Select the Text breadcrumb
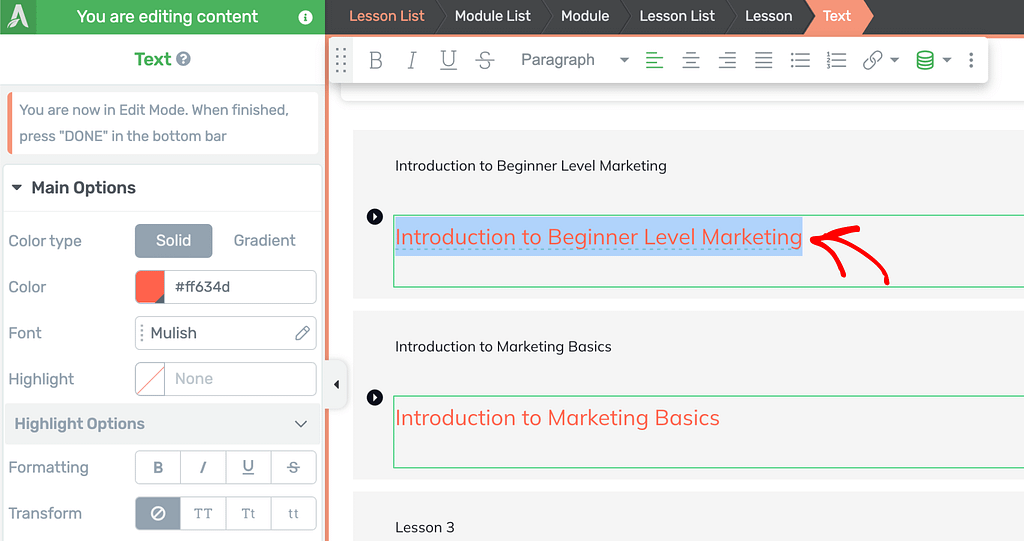 [837, 16]
